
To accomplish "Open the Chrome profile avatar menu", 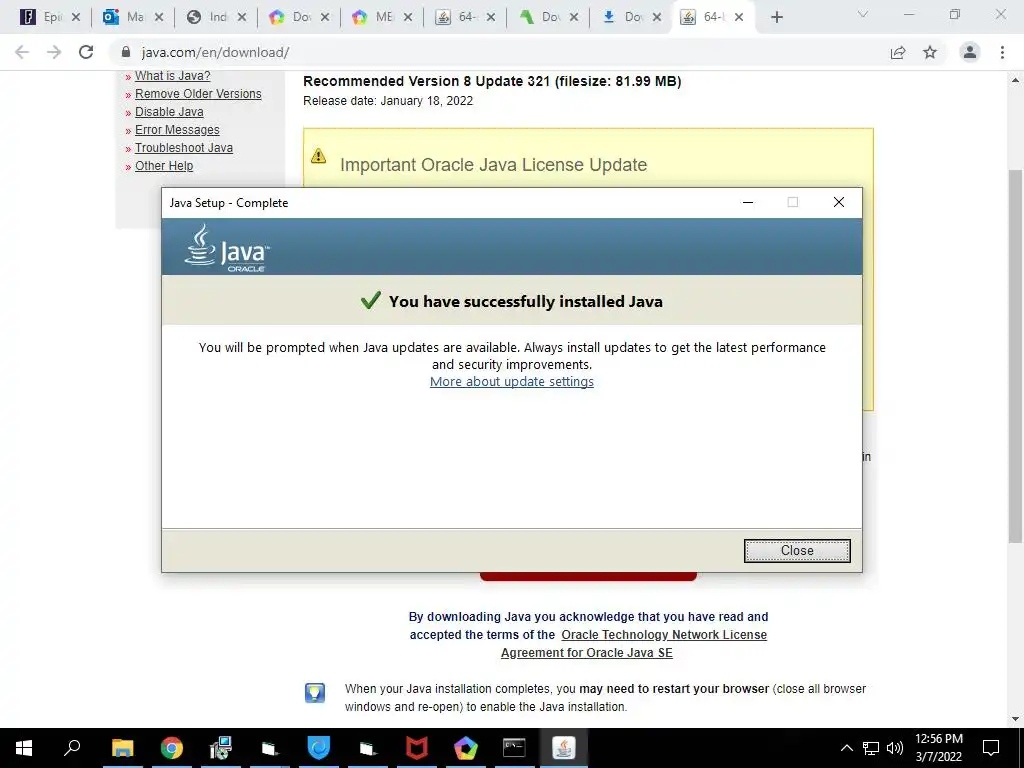I will click(970, 52).
